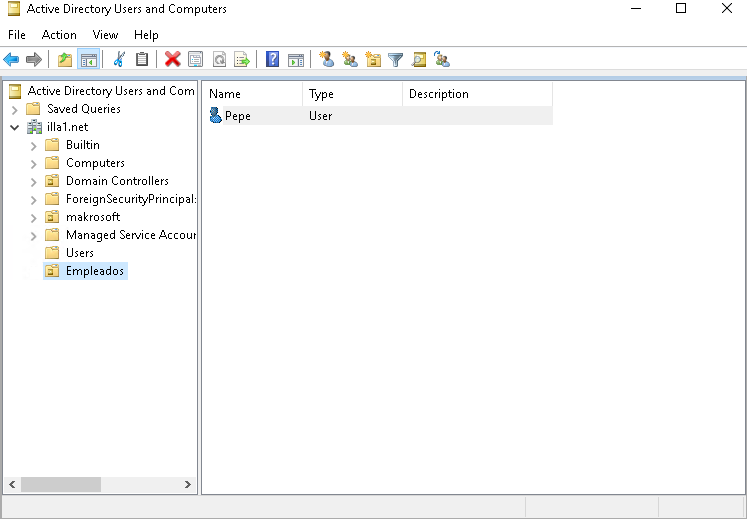Click the Saved Queries folder icon
The height and width of the screenshot is (519, 747).
(x=33, y=109)
